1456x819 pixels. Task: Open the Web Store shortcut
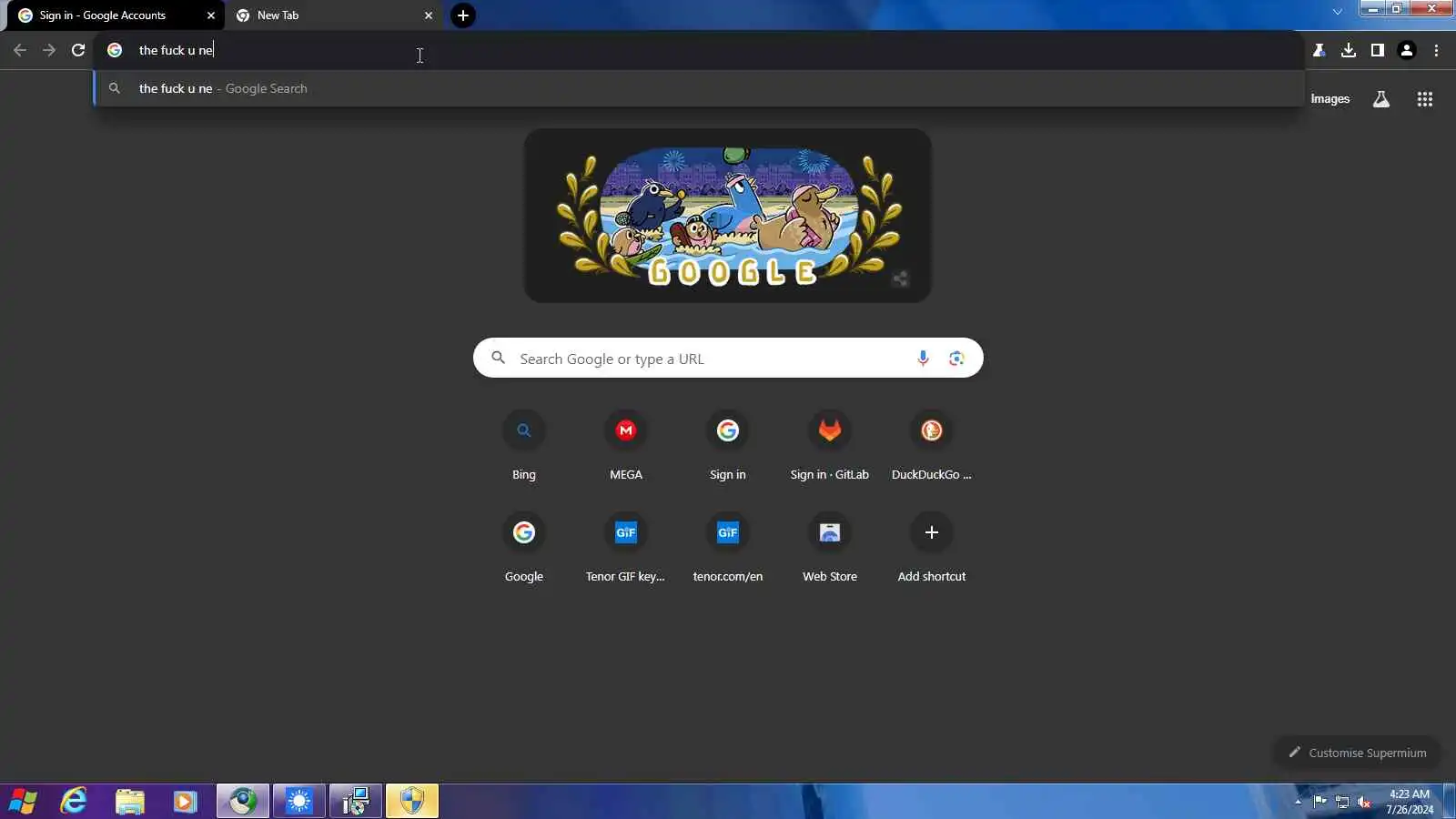pos(830,548)
